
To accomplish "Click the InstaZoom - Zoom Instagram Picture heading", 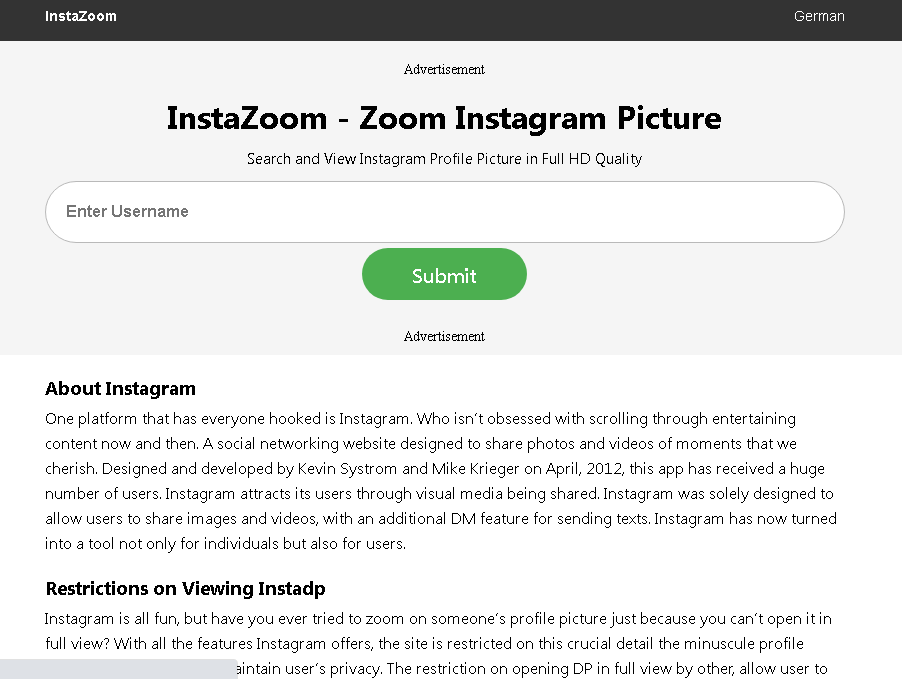I will point(444,119).
